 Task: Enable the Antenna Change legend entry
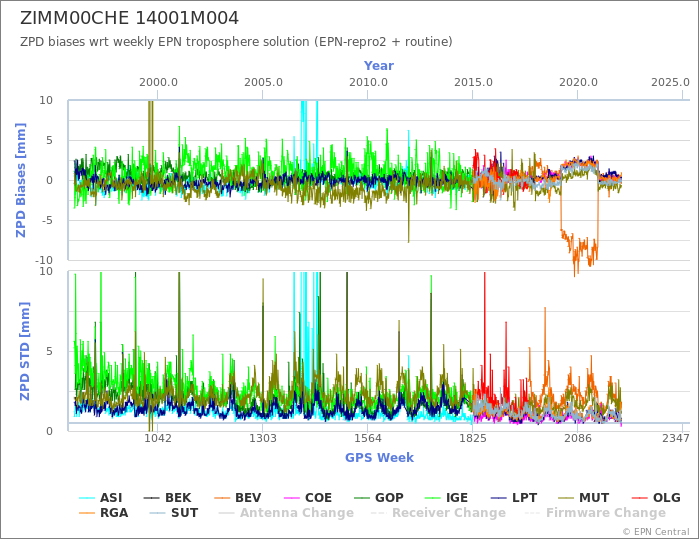point(286,513)
